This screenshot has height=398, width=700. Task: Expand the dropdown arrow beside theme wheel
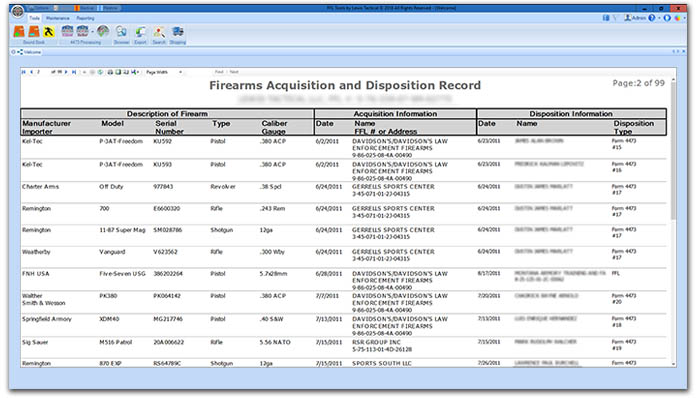(x=684, y=18)
